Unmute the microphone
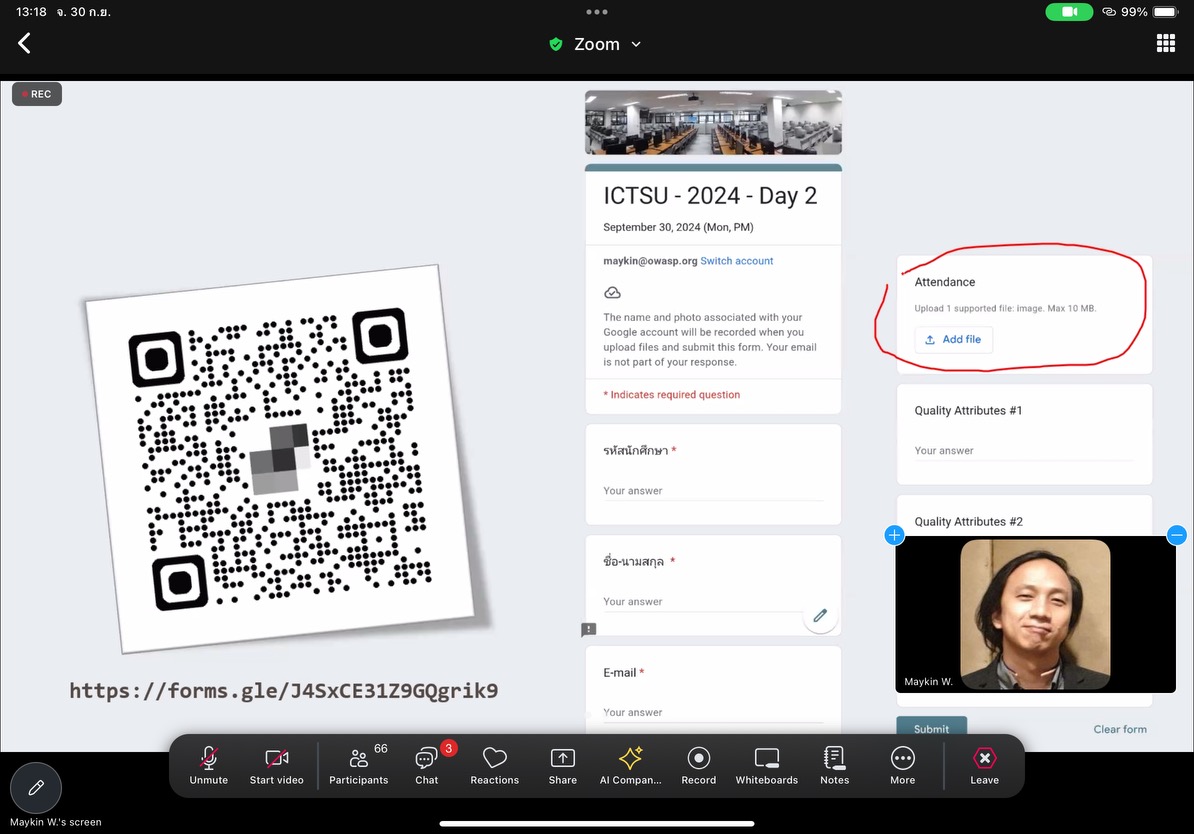1194x834 pixels. (208, 766)
